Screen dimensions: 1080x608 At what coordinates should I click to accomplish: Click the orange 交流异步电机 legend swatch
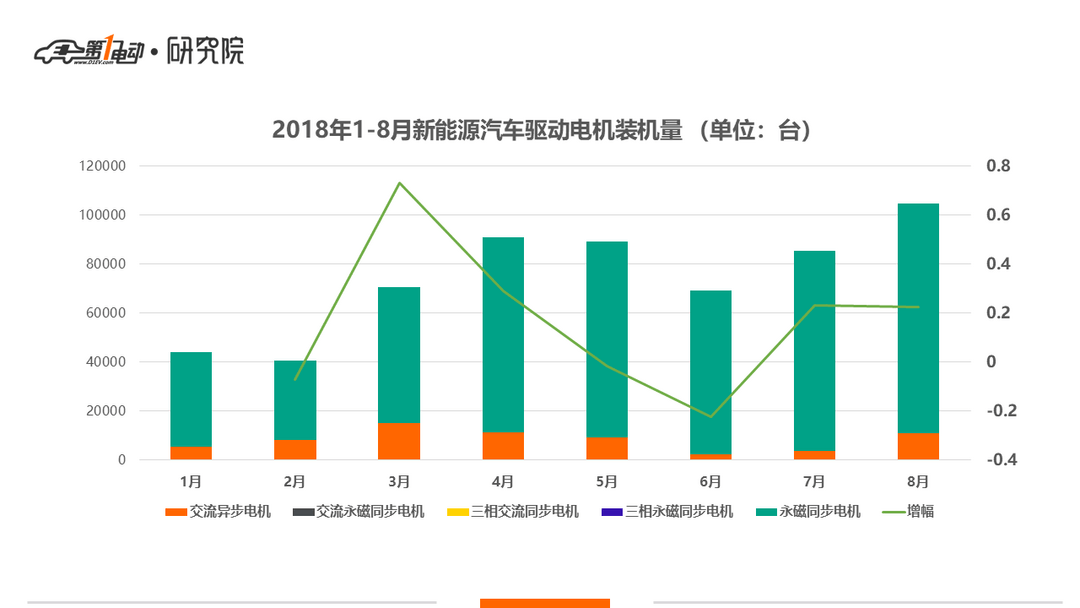click(x=176, y=512)
